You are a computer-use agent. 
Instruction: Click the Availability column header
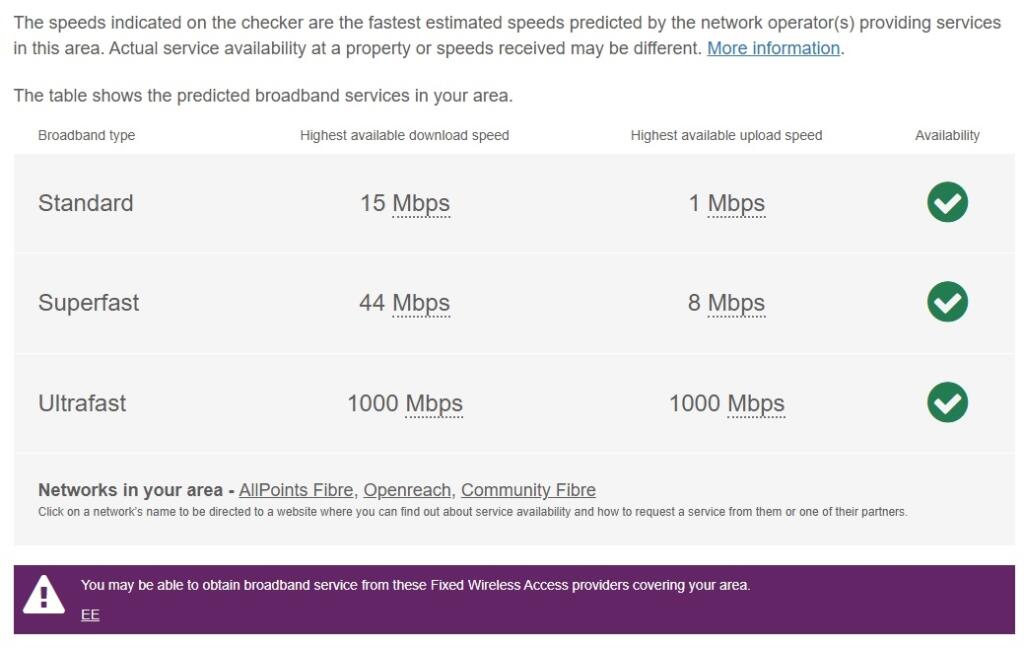(947, 135)
